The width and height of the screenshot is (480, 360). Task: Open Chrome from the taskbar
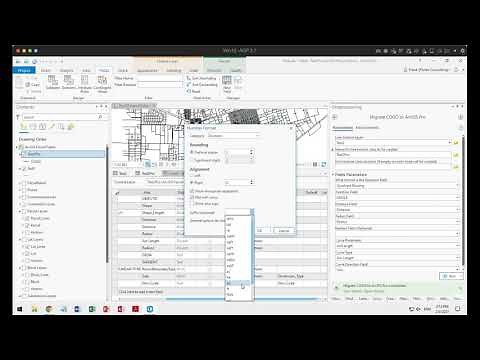coord(49,309)
